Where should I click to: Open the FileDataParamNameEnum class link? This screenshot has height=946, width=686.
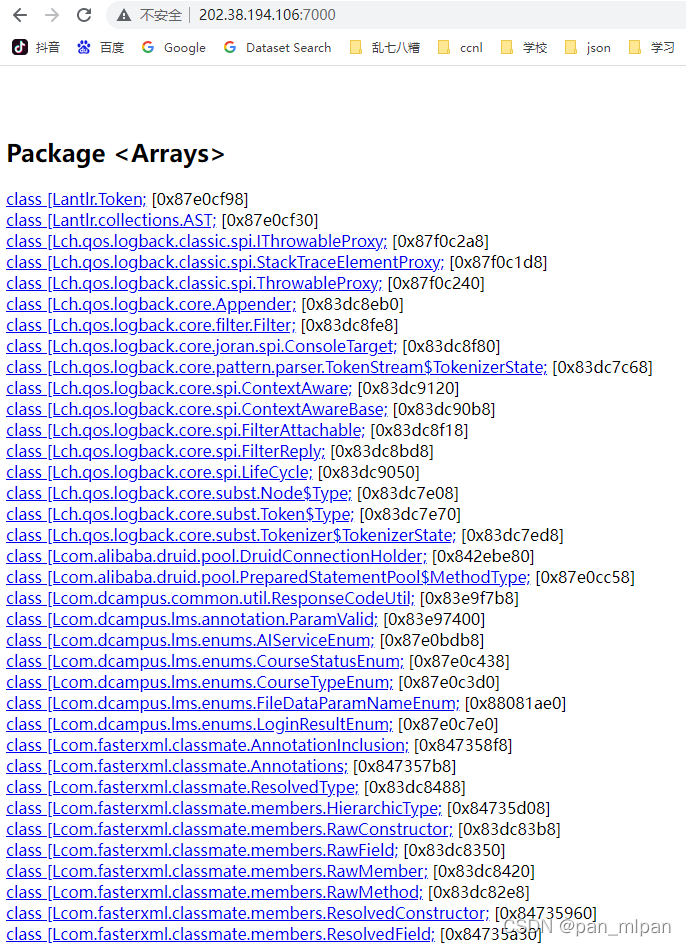[233, 703]
